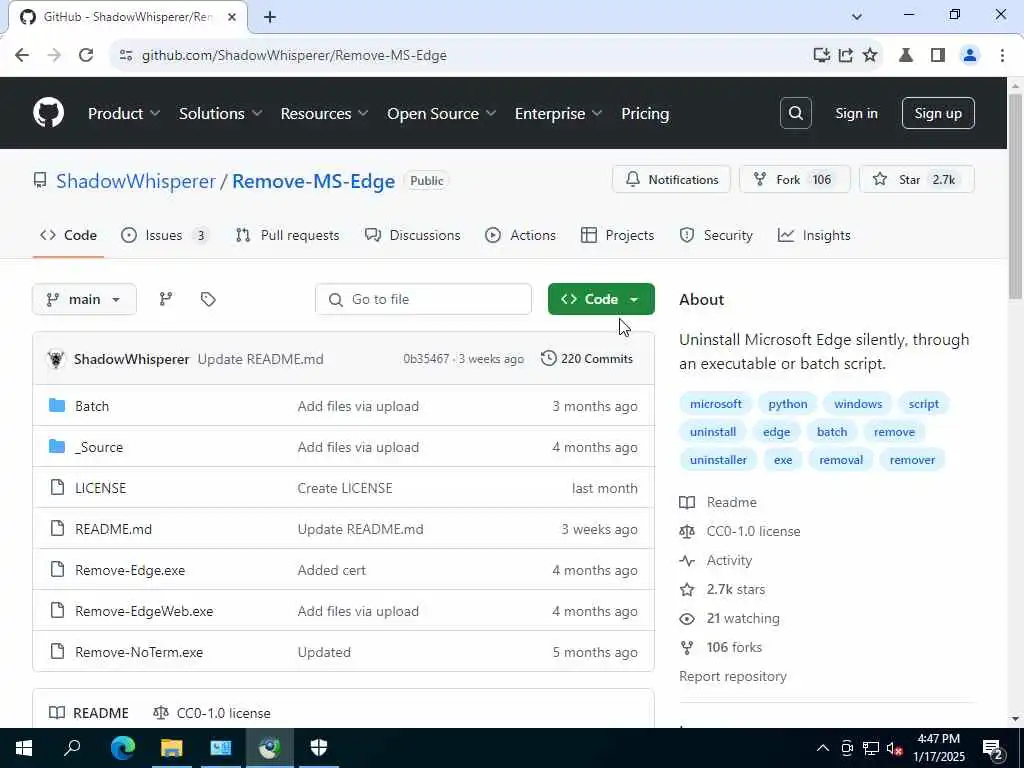Switch to the Actions tab

[x=520, y=235]
